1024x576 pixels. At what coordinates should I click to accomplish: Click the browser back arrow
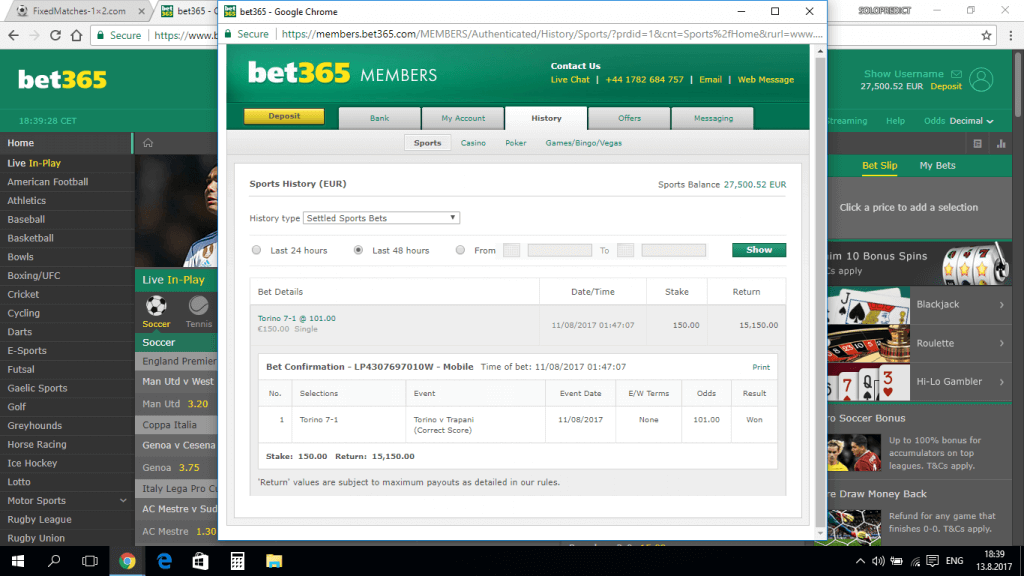pyautogui.click(x=14, y=35)
